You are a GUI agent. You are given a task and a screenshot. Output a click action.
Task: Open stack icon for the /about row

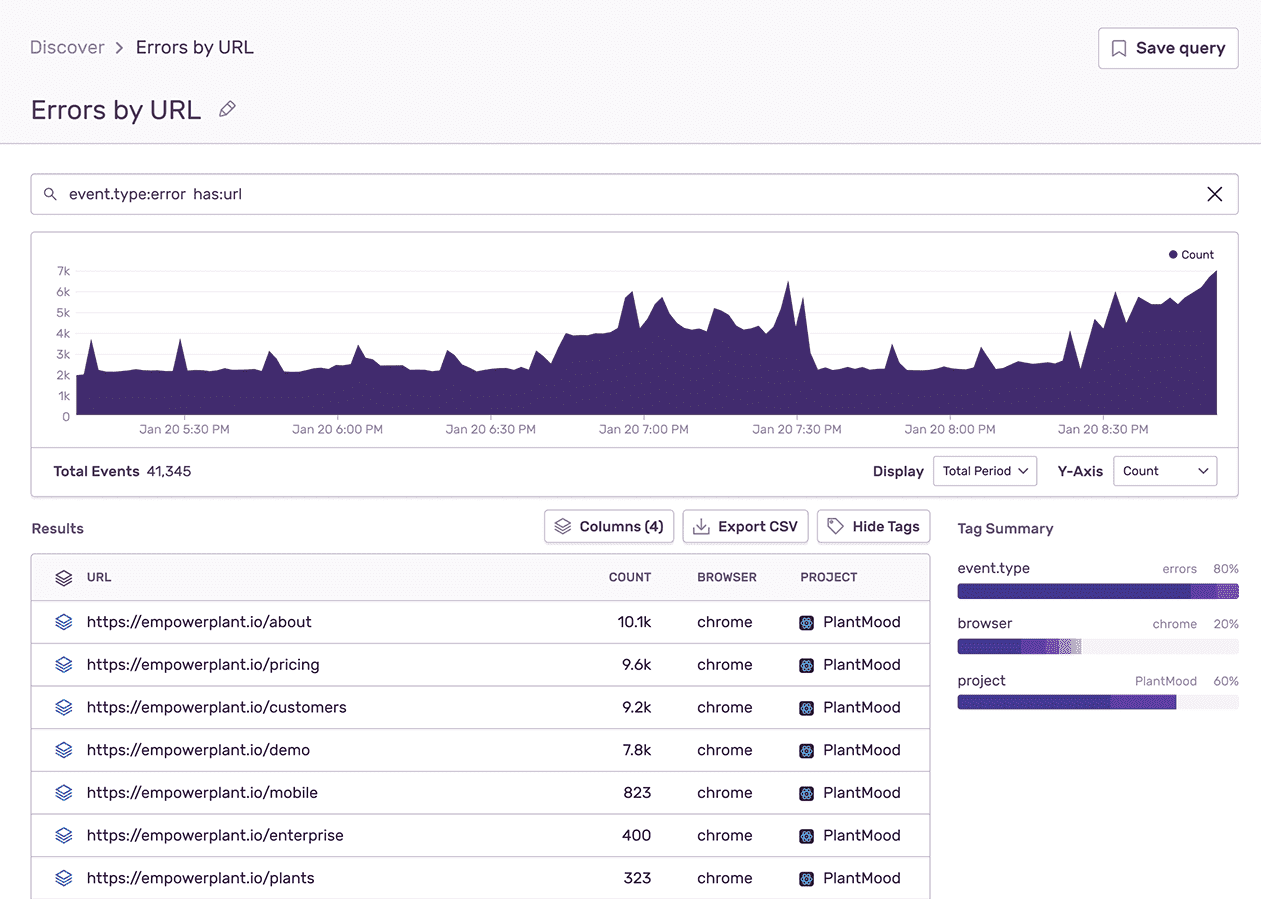64,622
